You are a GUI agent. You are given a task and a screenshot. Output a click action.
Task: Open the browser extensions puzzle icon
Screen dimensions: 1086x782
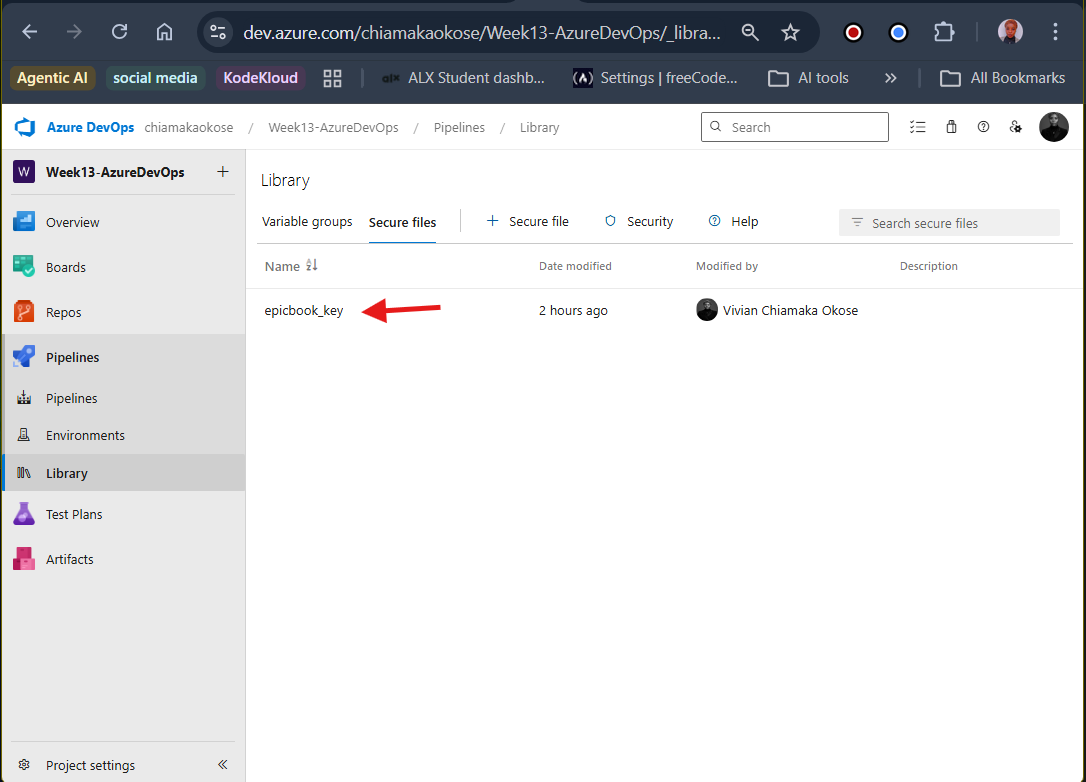point(944,32)
